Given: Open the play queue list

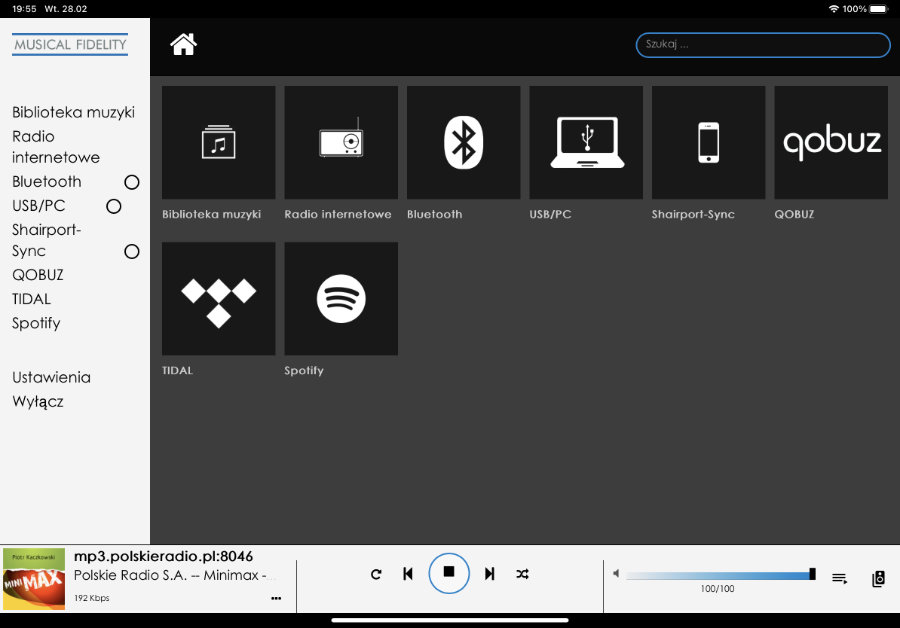Looking at the screenshot, I should point(840,579).
